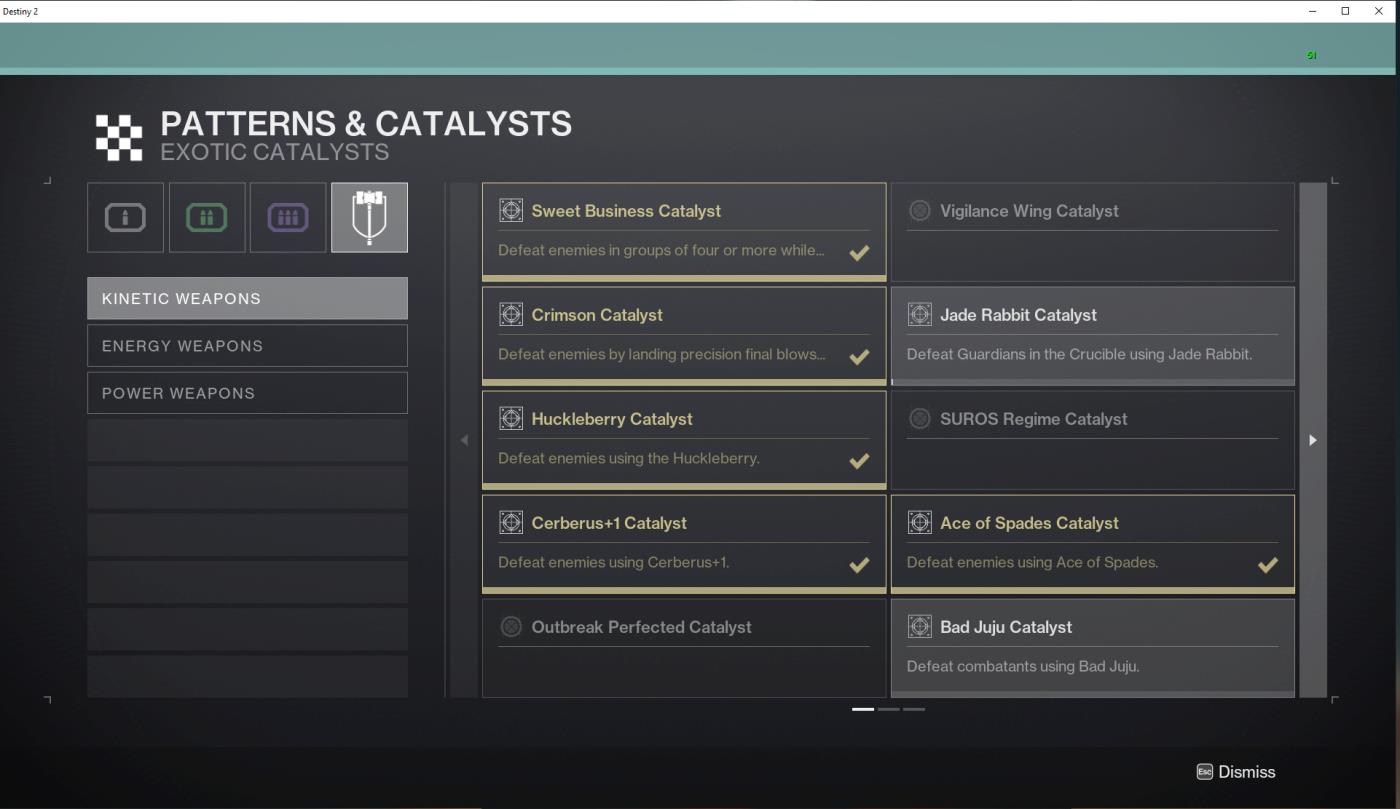
Task: Go to the next page using right arrow
Action: 1313,440
